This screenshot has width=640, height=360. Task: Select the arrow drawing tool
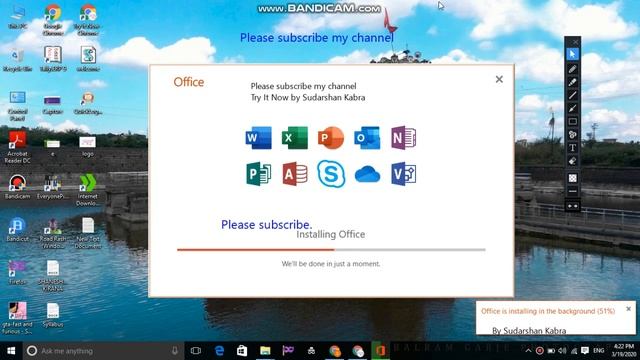coord(573,108)
